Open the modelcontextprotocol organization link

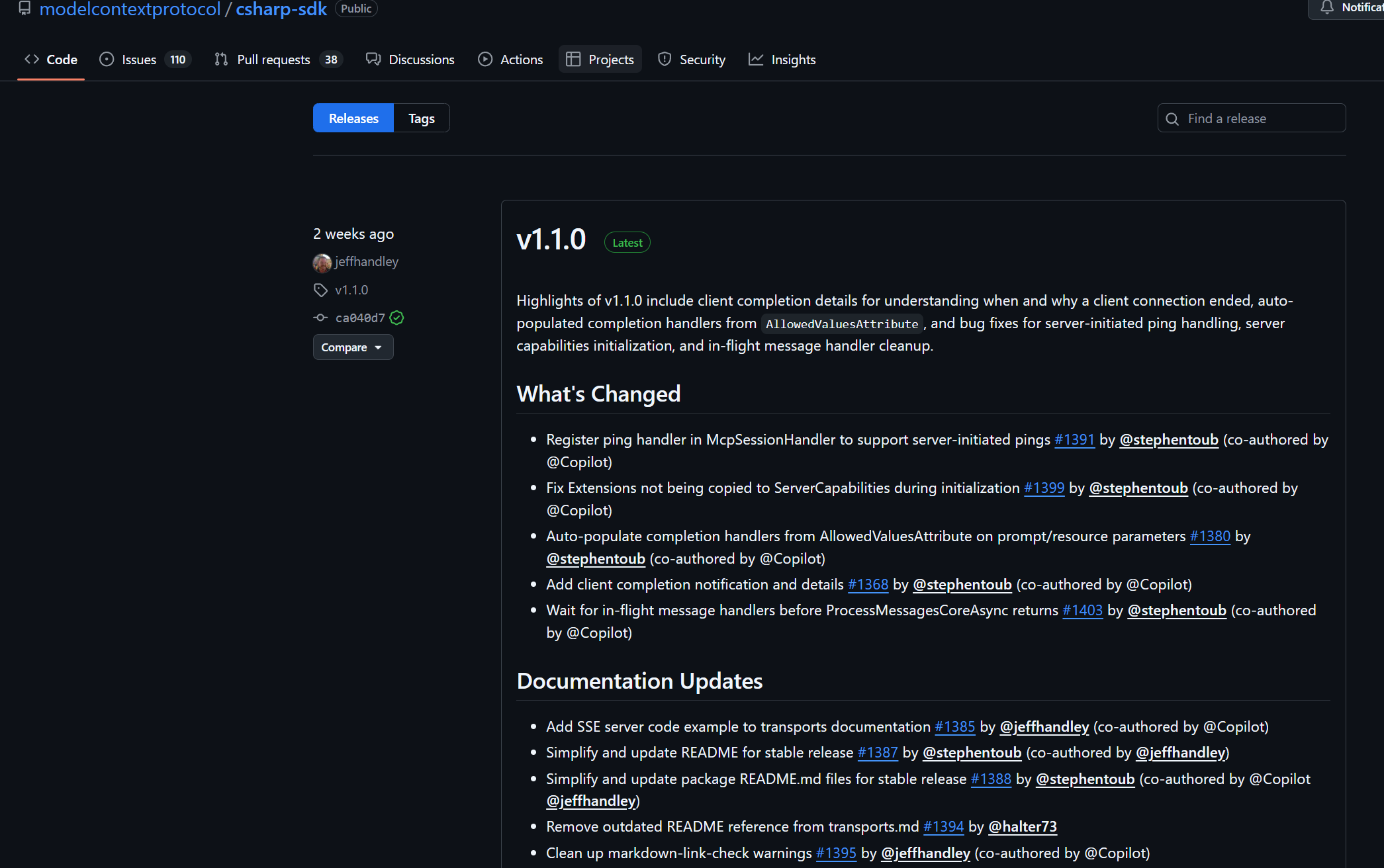pyautogui.click(x=130, y=9)
